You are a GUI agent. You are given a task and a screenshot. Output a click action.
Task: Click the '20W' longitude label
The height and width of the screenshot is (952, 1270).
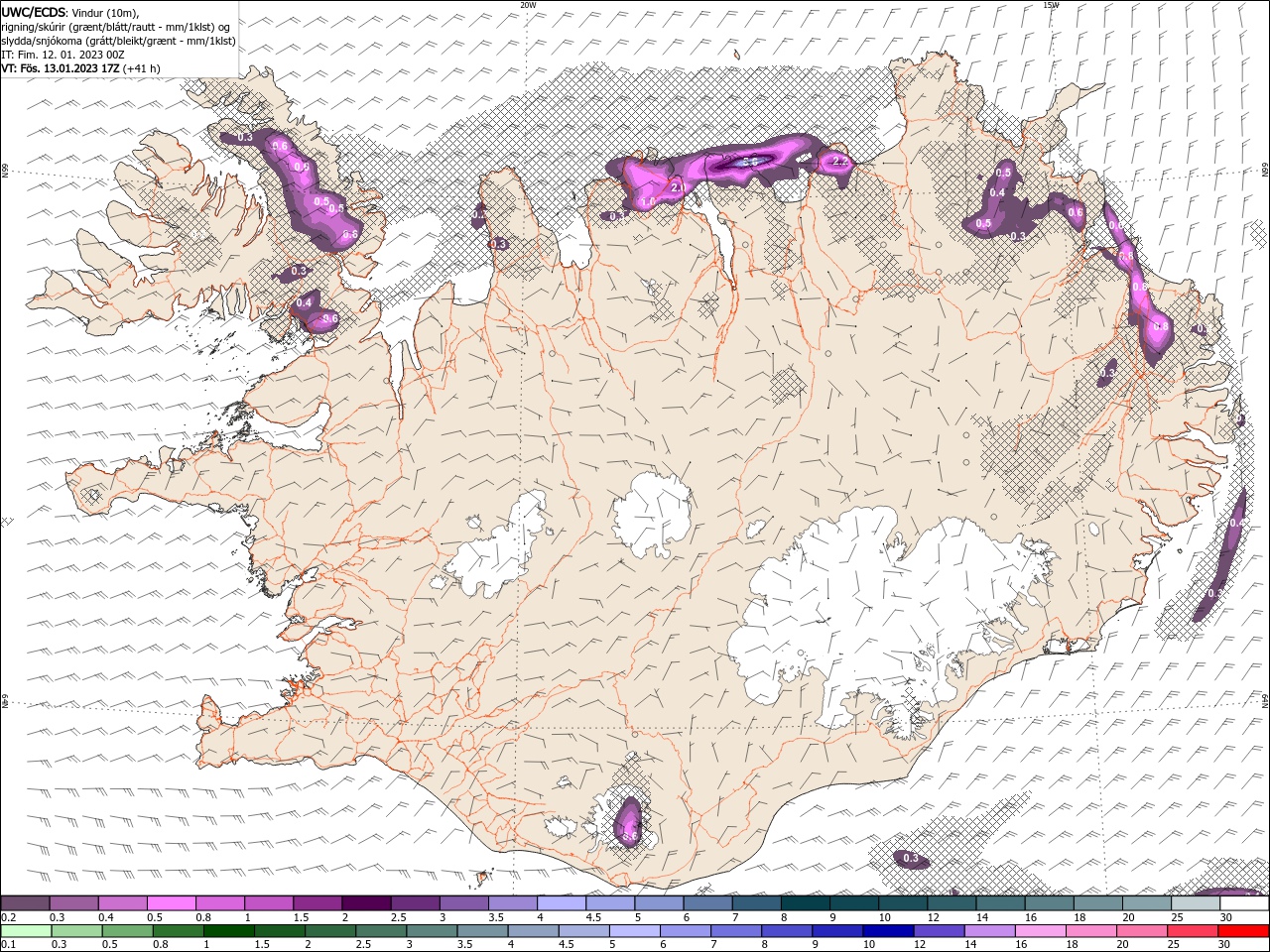coord(528,4)
